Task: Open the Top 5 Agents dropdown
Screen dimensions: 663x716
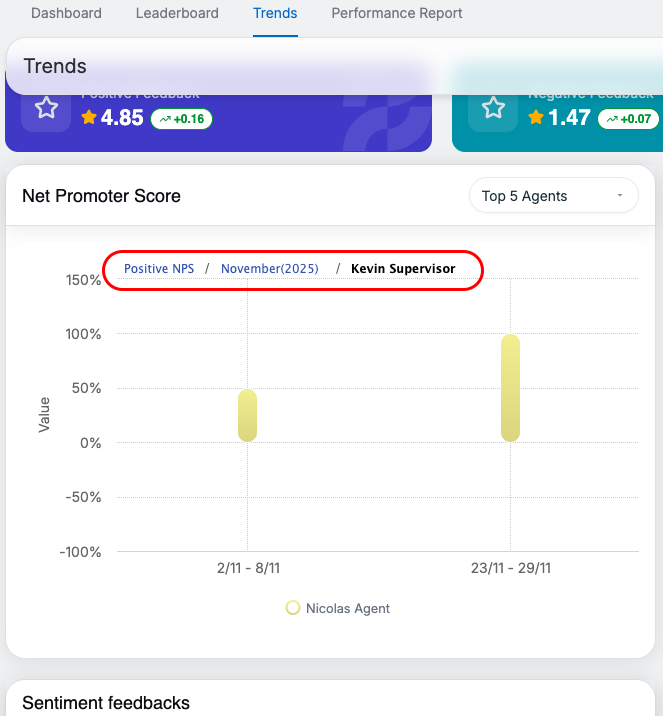Action: 553,196
